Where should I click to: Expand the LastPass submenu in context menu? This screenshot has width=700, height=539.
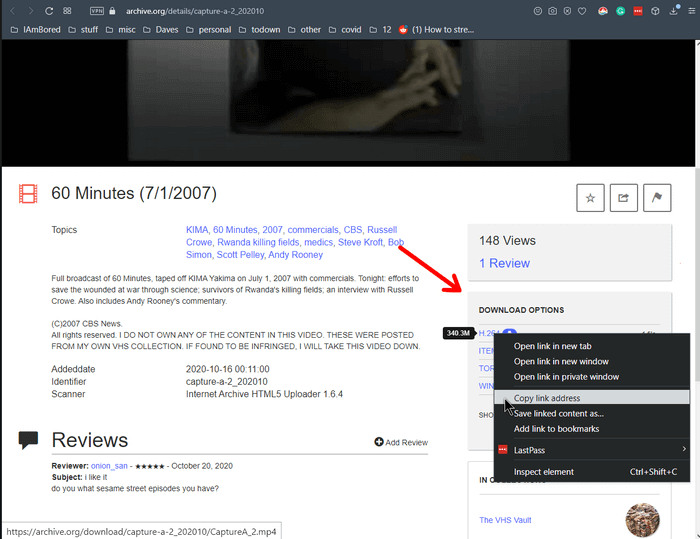click(x=592, y=450)
